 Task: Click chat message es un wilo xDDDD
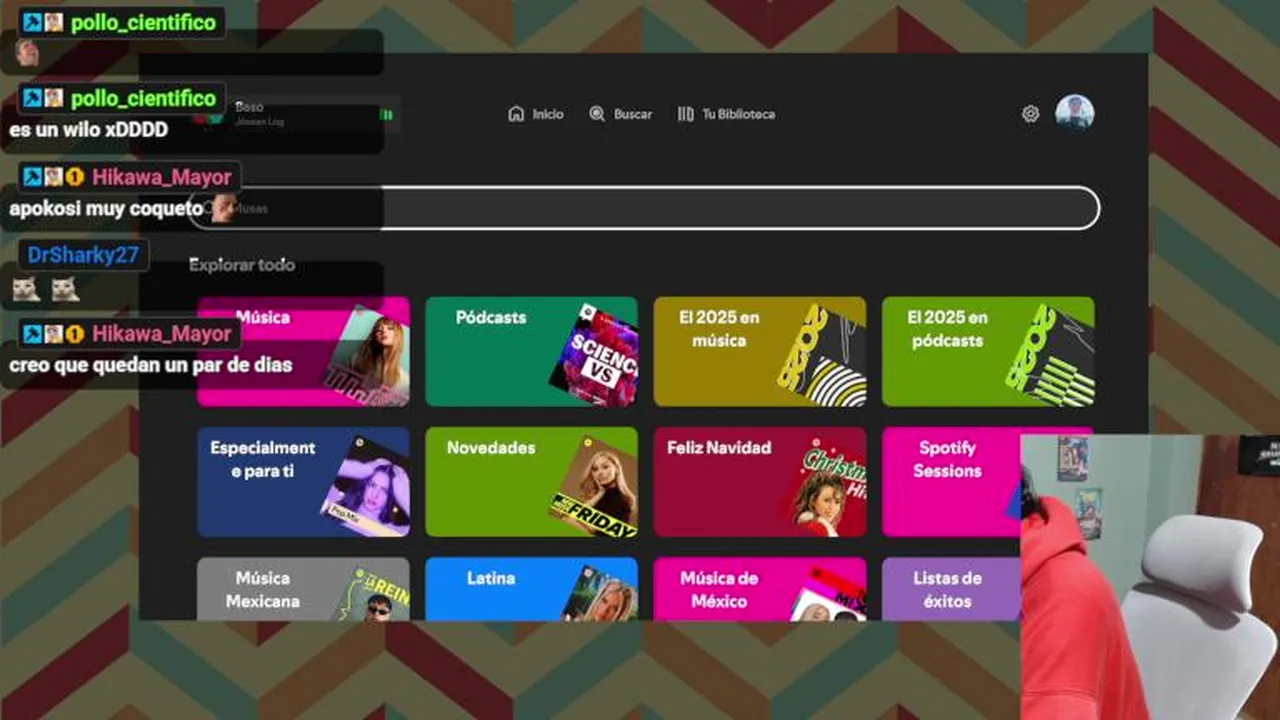pyautogui.click(x=89, y=130)
